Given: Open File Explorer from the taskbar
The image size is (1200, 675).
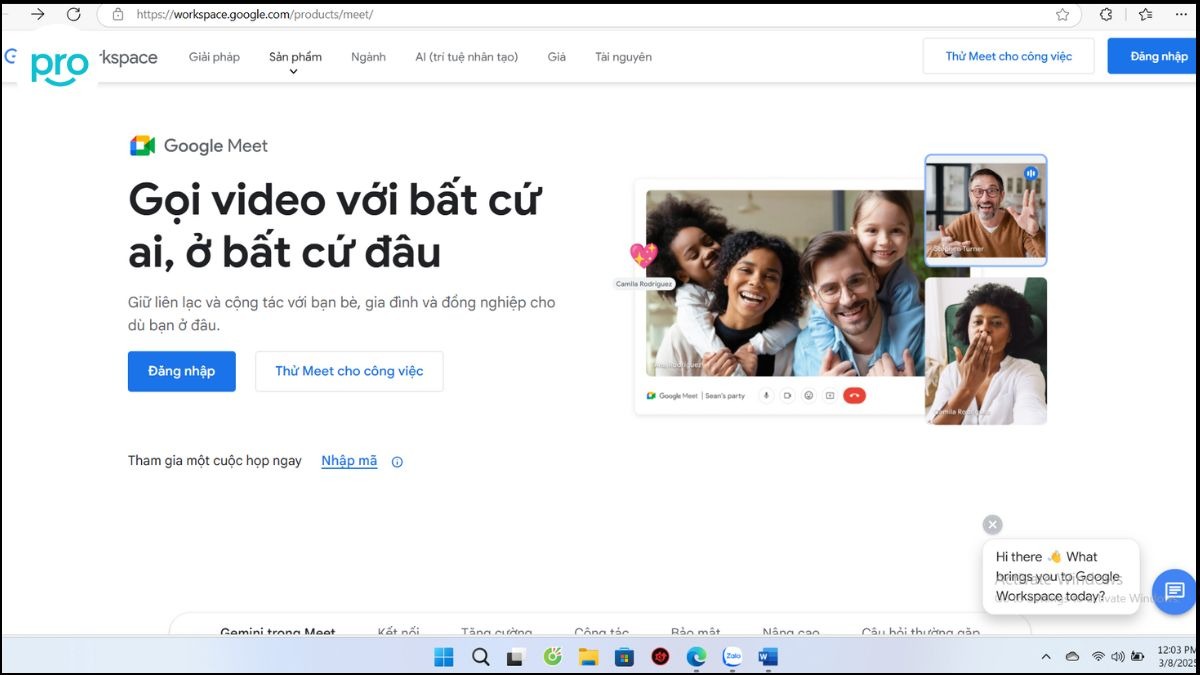Looking at the screenshot, I should pos(588,657).
